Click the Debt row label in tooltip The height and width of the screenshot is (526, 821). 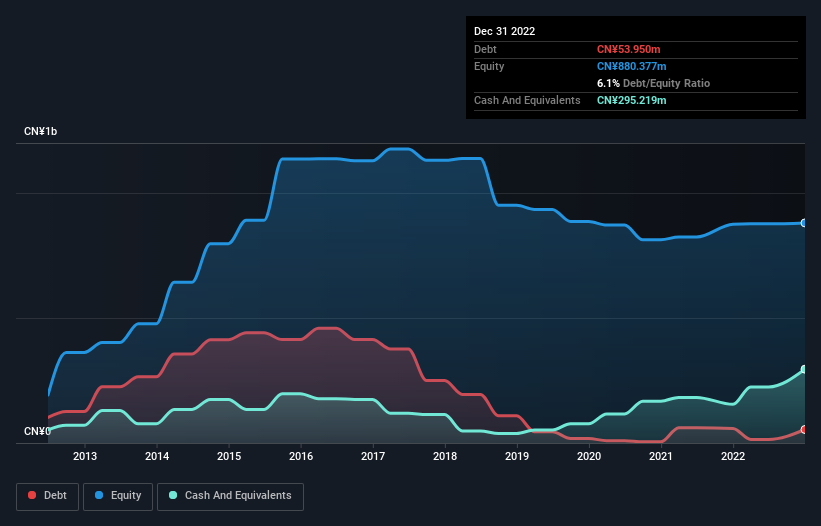pyautogui.click(x=485, y=49)
